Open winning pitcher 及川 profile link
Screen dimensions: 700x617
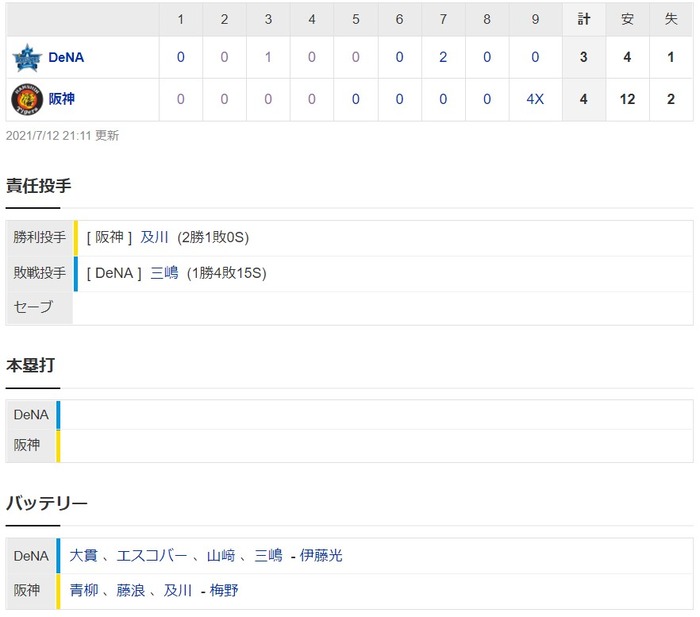[x=154, y=237]
